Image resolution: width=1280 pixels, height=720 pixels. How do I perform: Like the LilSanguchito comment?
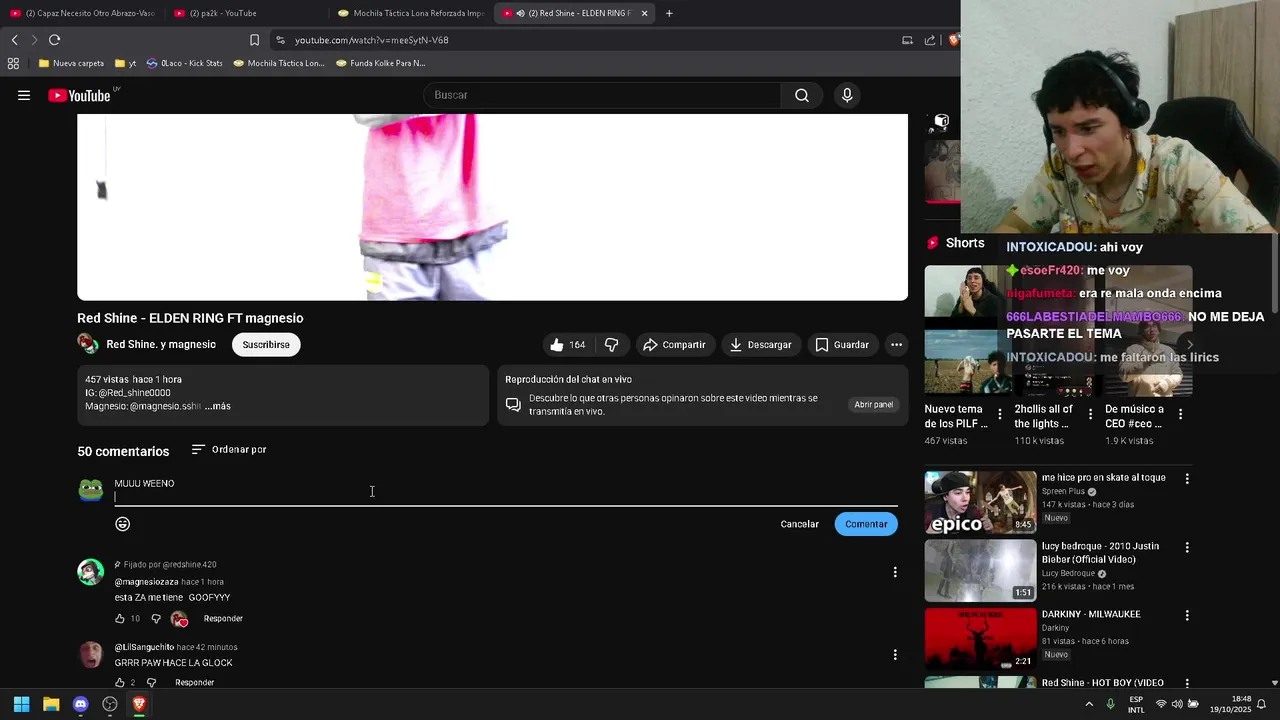[x=120, y=682]
